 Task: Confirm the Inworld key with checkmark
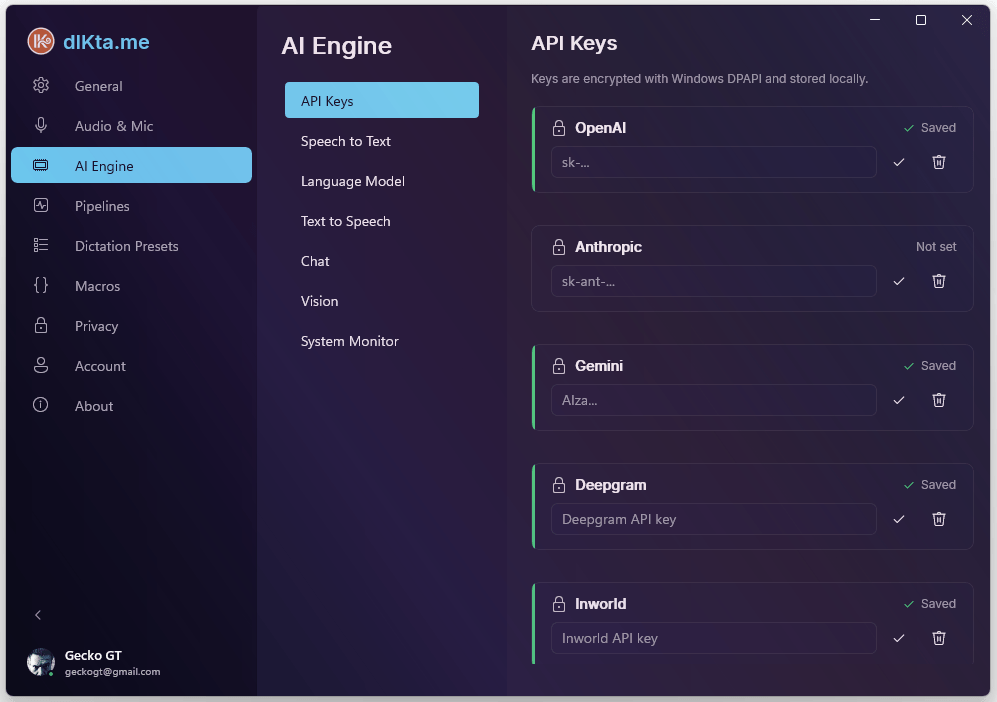click(898, 638)
